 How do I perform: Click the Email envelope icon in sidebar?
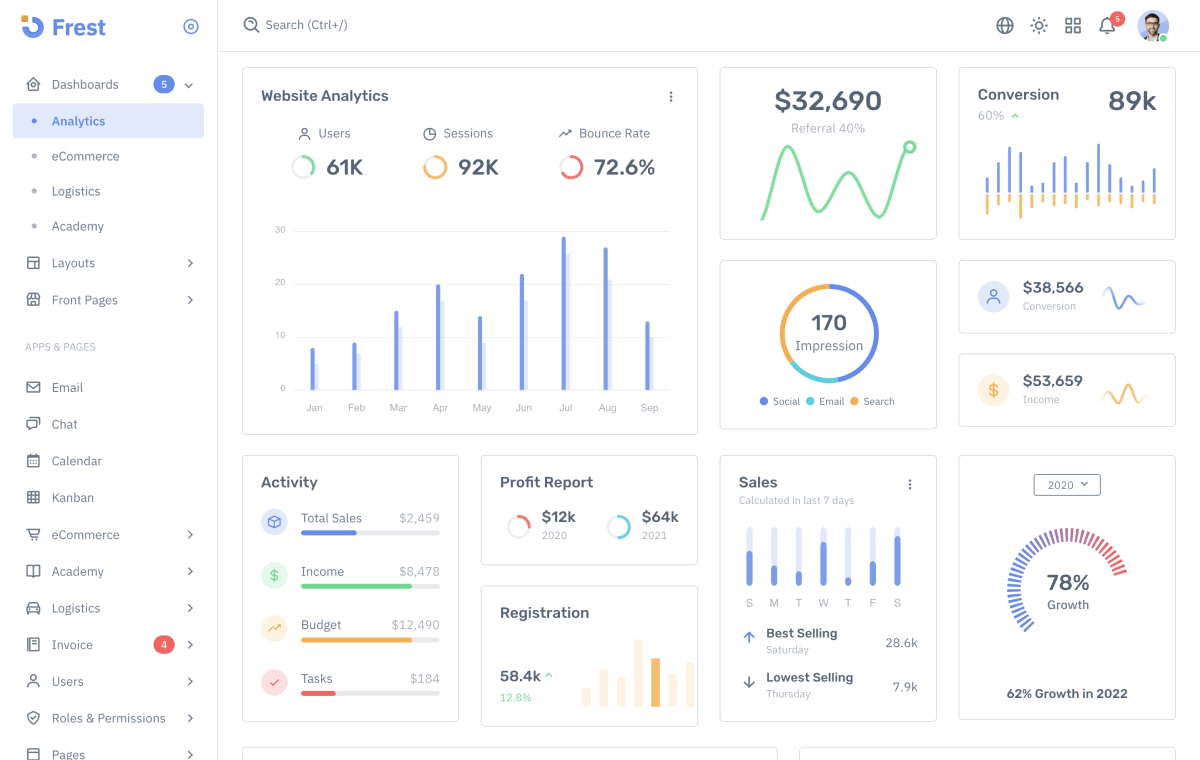[x=33, y=388]
